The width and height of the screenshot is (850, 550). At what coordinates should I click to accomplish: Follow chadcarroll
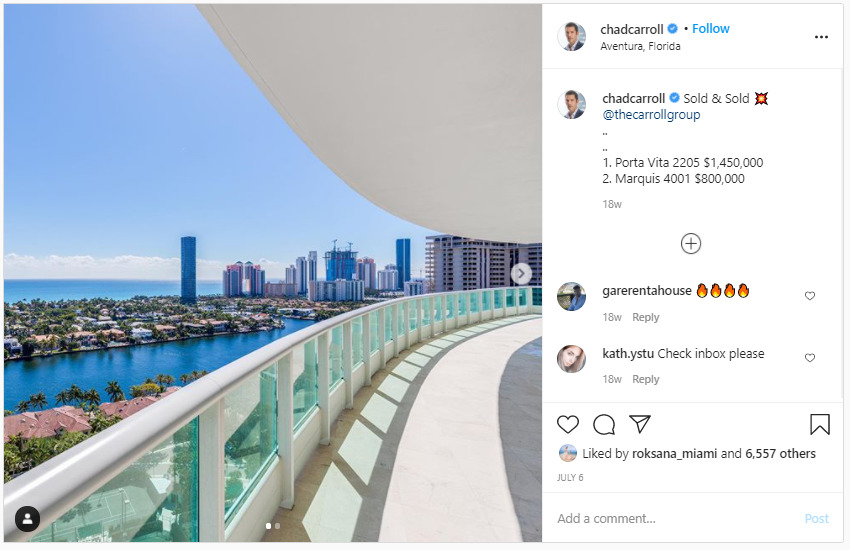pyautogui.click(x=711, y=29)
